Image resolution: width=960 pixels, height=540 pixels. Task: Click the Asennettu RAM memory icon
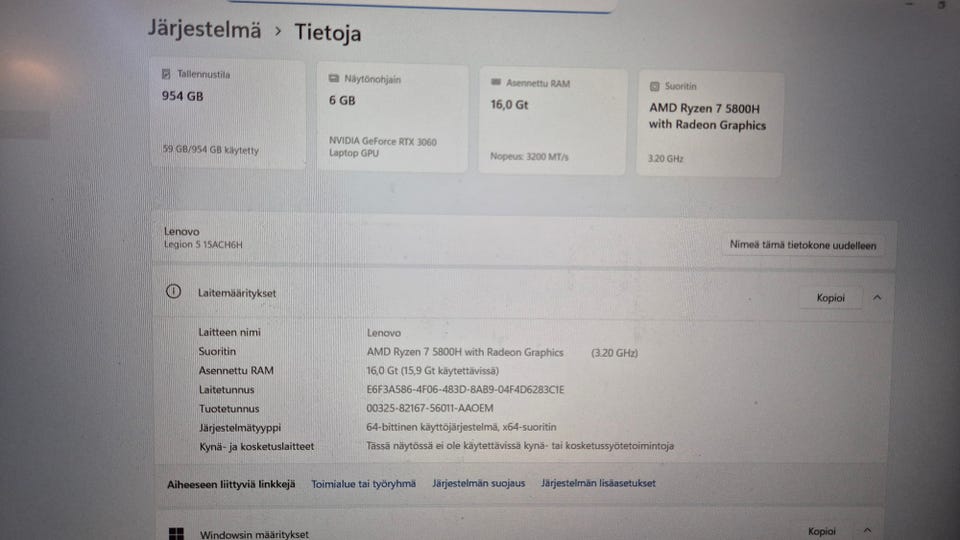[495, 83]
